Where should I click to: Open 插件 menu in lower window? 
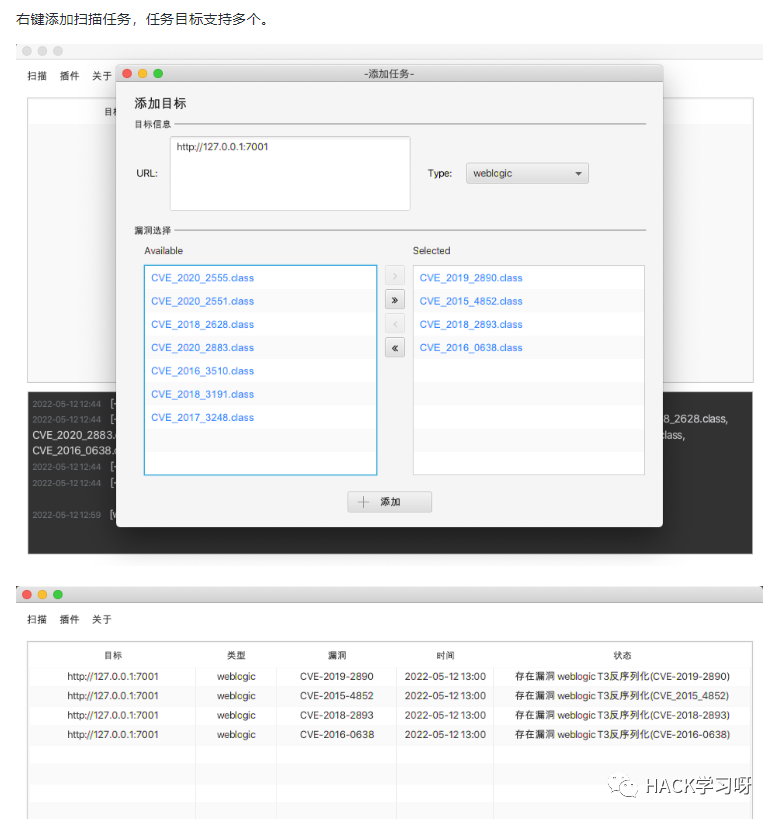coord(69,619)
